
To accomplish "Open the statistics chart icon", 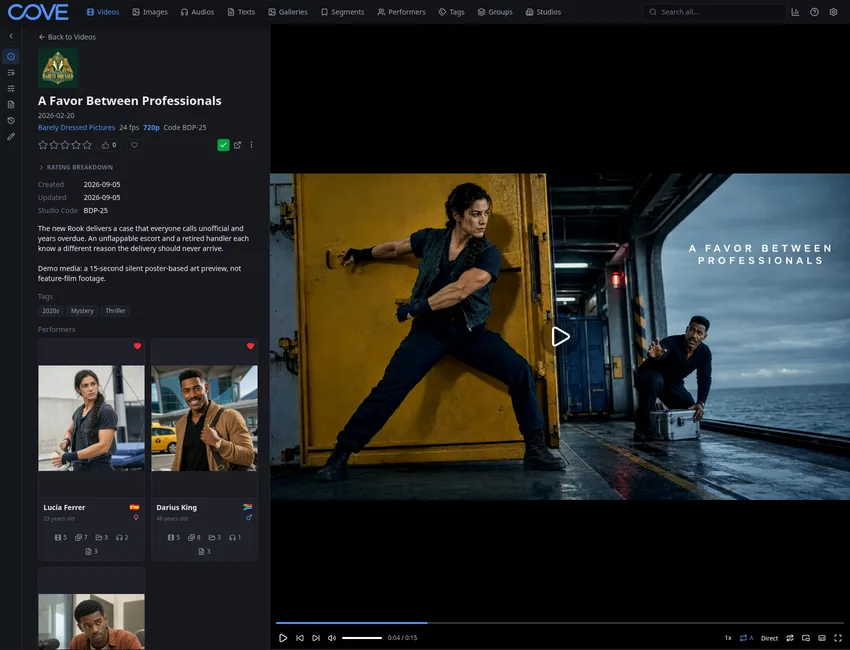I will pyautogui.click(x=795, y=12).
